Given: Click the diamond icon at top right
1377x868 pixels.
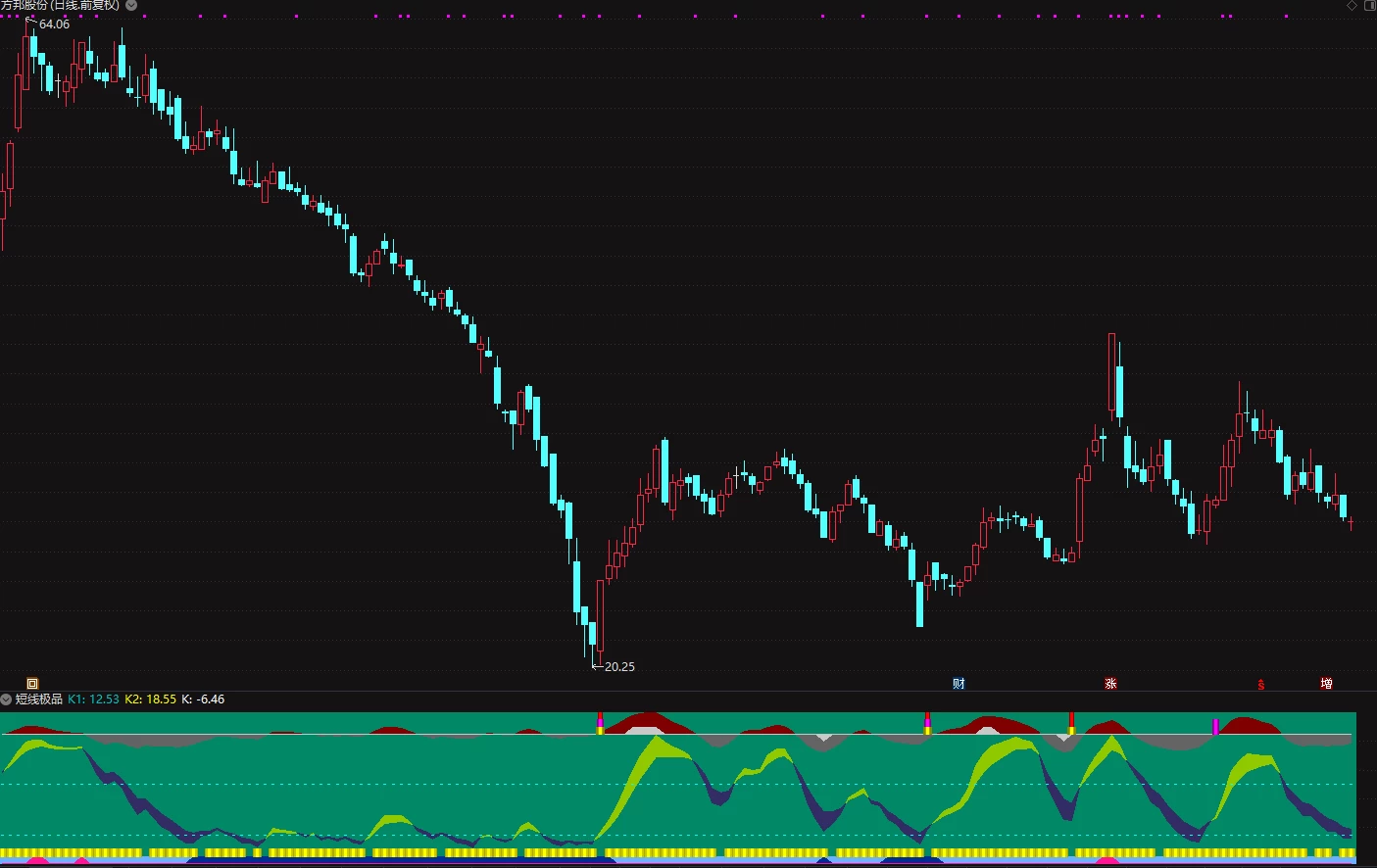Looking at the screenshot, I should pyautogui.click(x=1352, y=5).
